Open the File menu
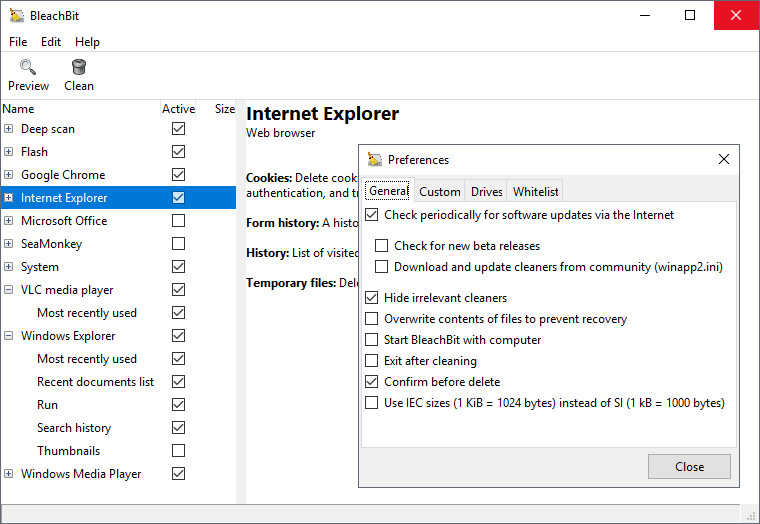760x524 pixels. pos(18,42)
